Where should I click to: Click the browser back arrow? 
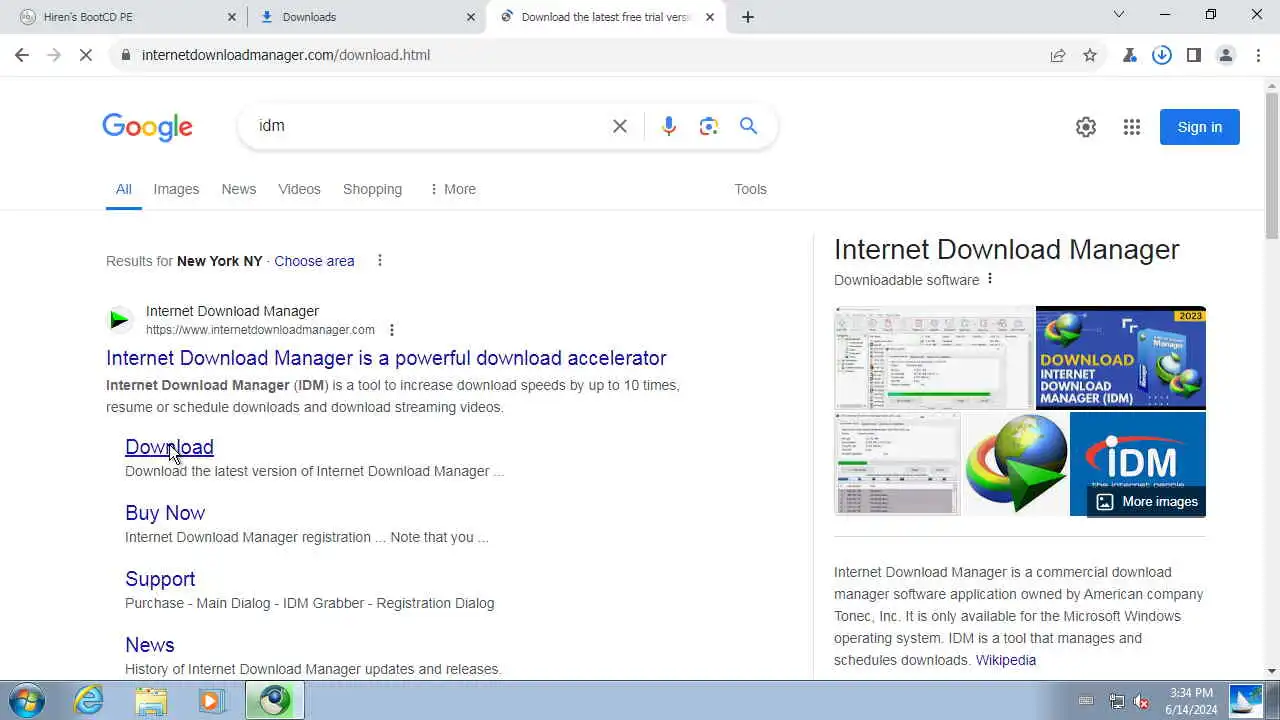[22, 55]
